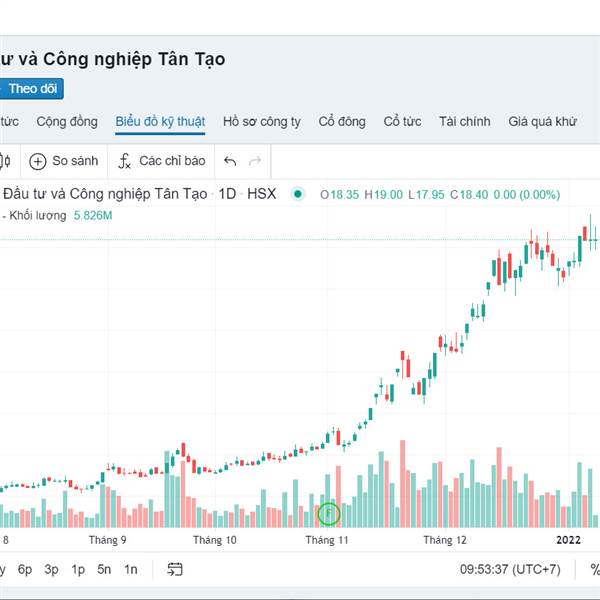Select the Biểu đồ kỹ thuật tab

tap(160, 122)
